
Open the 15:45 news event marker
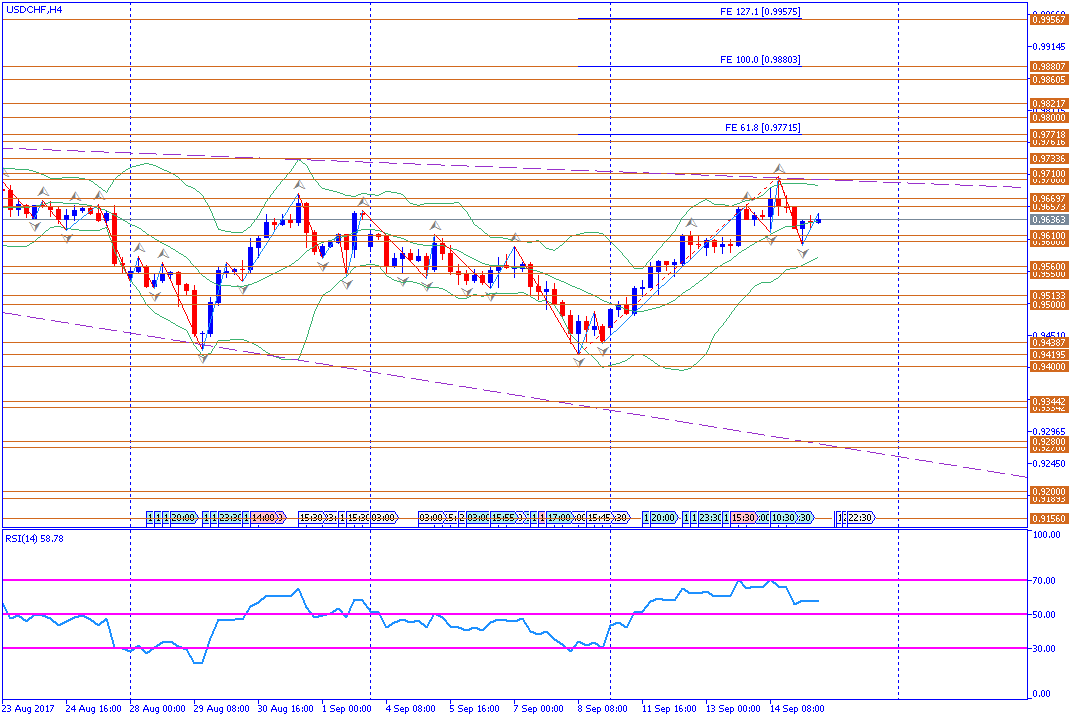pos(599,517)
